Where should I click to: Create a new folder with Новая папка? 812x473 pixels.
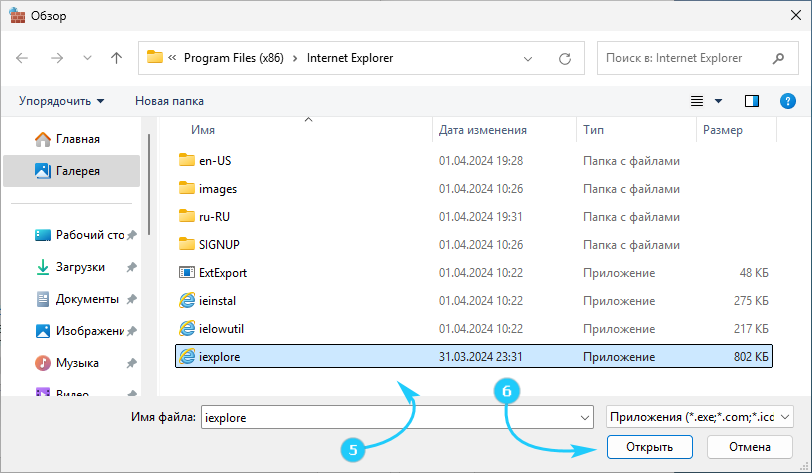point(169,101)
